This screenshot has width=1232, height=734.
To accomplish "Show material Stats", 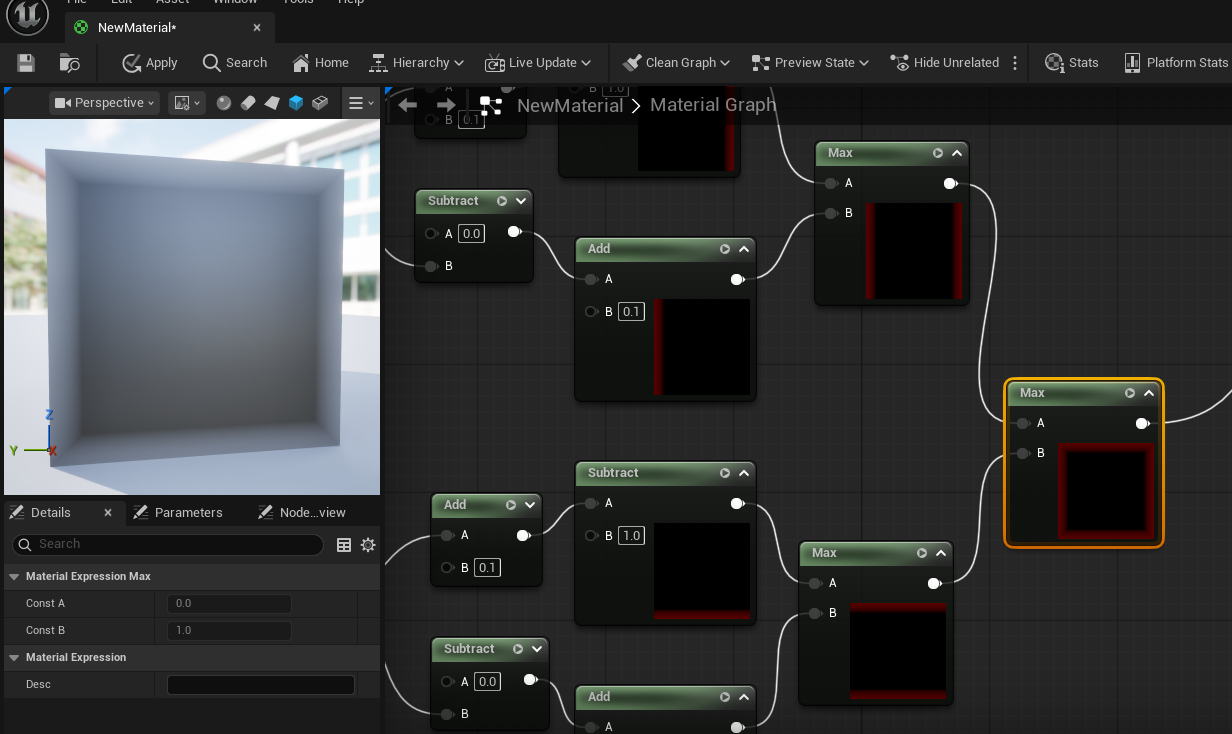I will pyautogui.click(x=1072, y=62).
